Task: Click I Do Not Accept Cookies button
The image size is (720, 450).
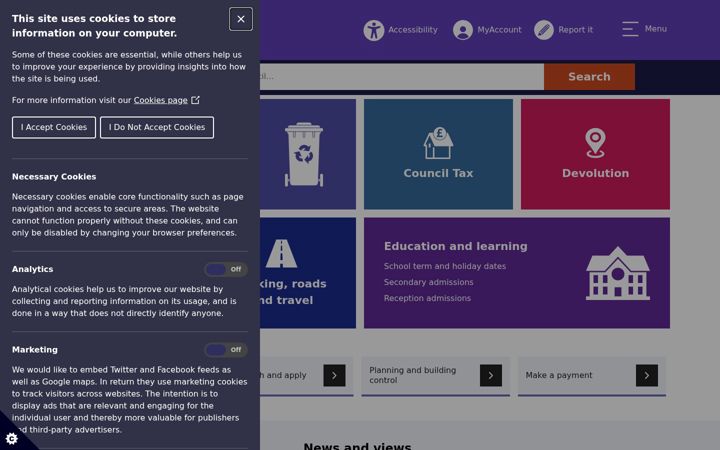Action: pos(157,127)
